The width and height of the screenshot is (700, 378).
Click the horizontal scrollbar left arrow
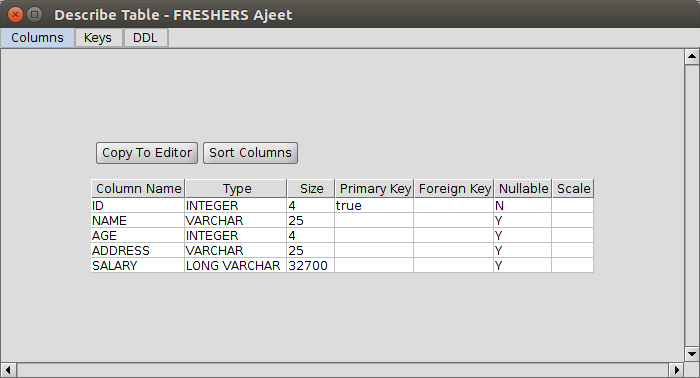click(x=8, y=370)
